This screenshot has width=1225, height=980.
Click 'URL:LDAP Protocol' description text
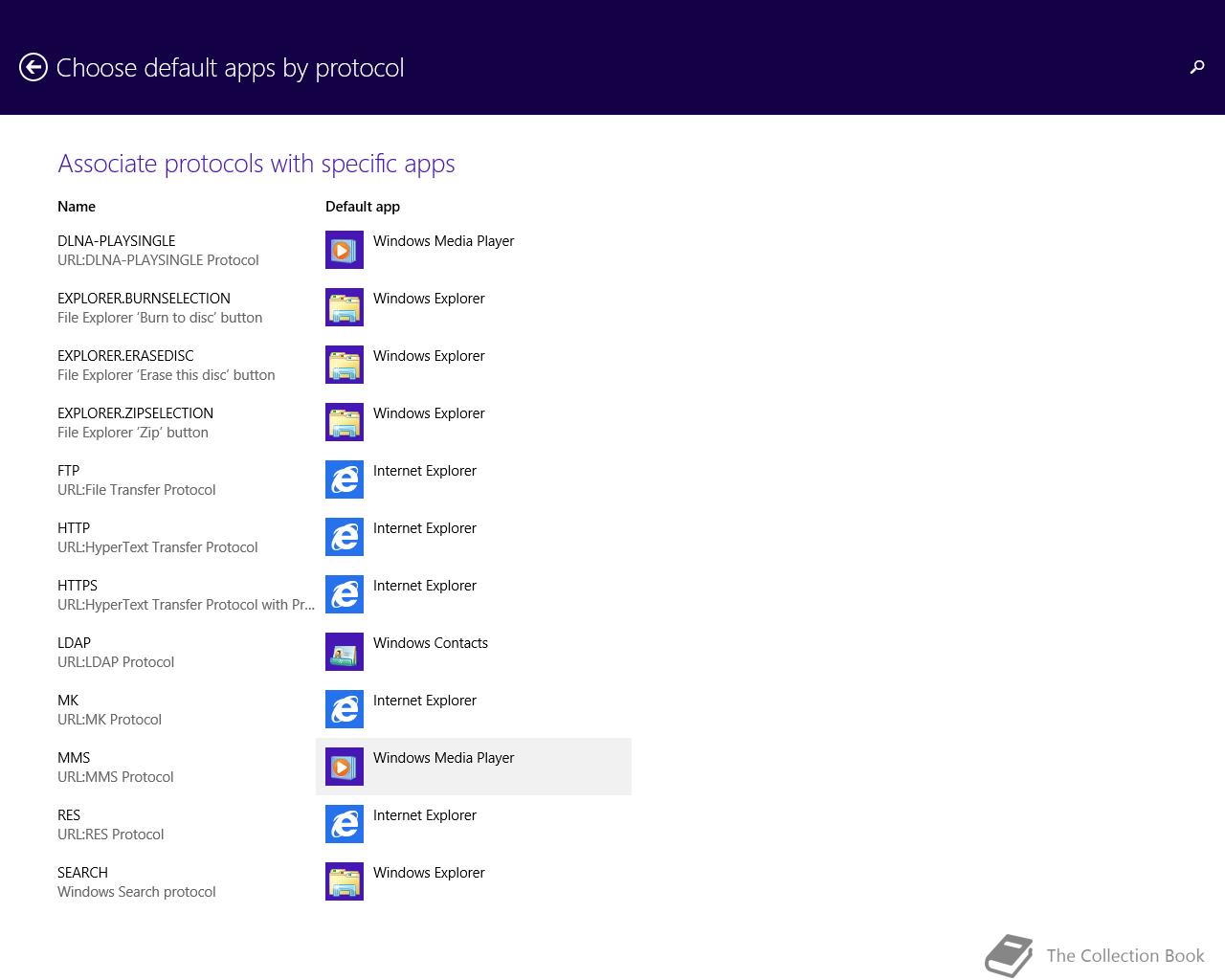tap(116, 662)
